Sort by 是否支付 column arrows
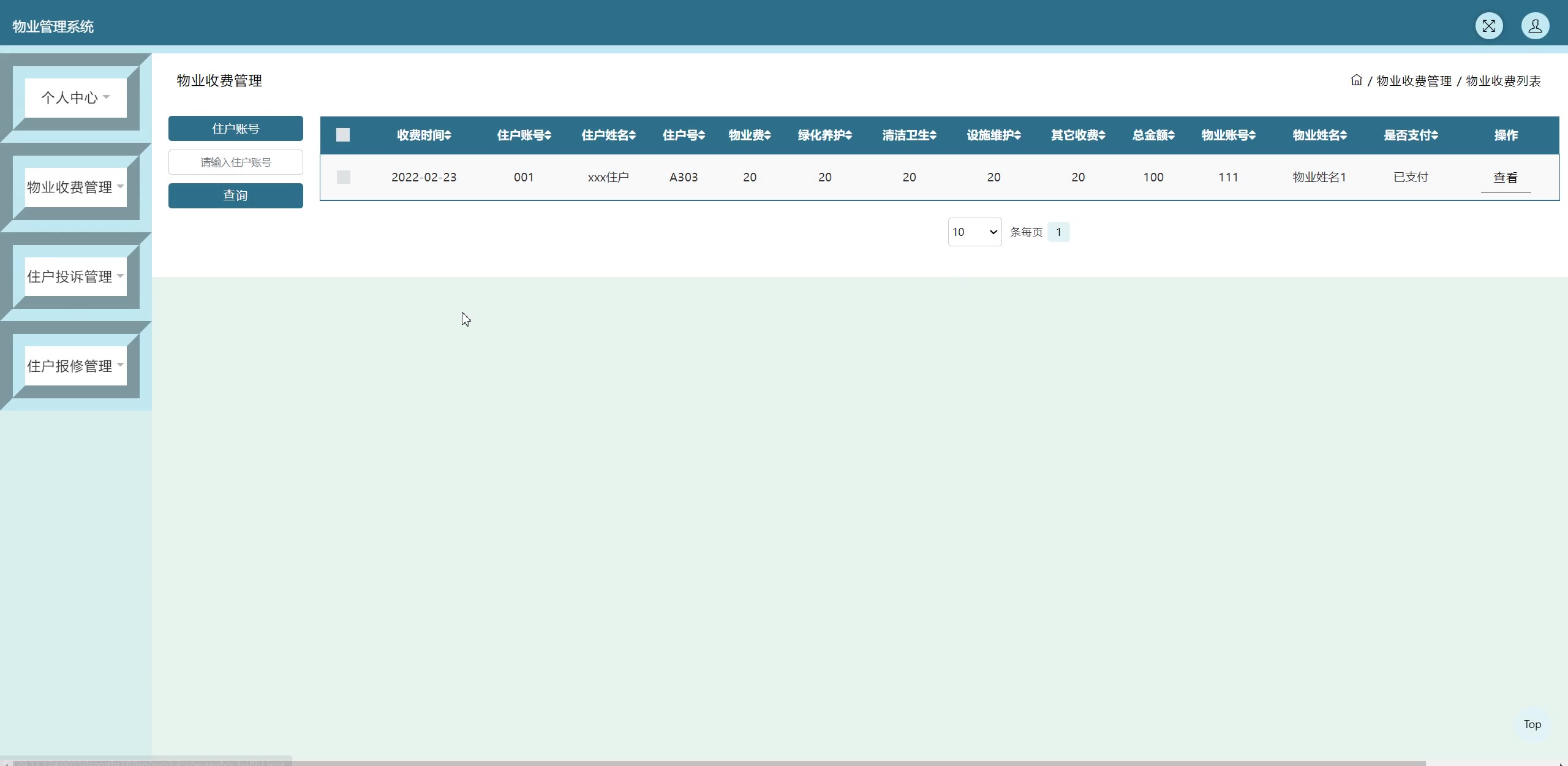Screen dimensions: 1568x766 point(1434,135)
